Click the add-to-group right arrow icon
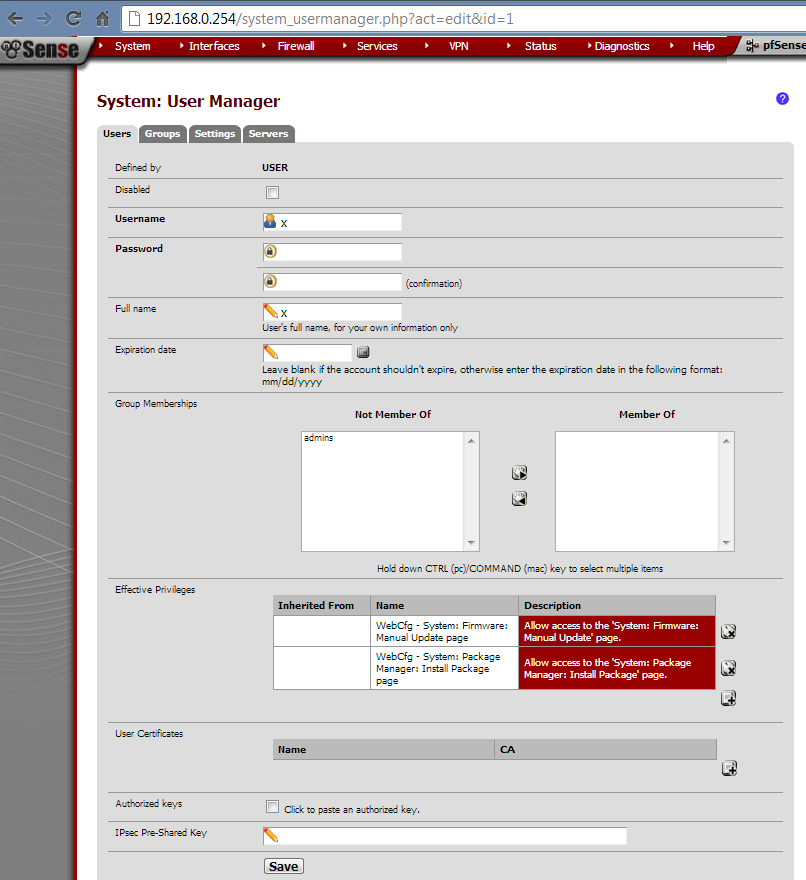806x880 pixels. (x=519, y=473)
